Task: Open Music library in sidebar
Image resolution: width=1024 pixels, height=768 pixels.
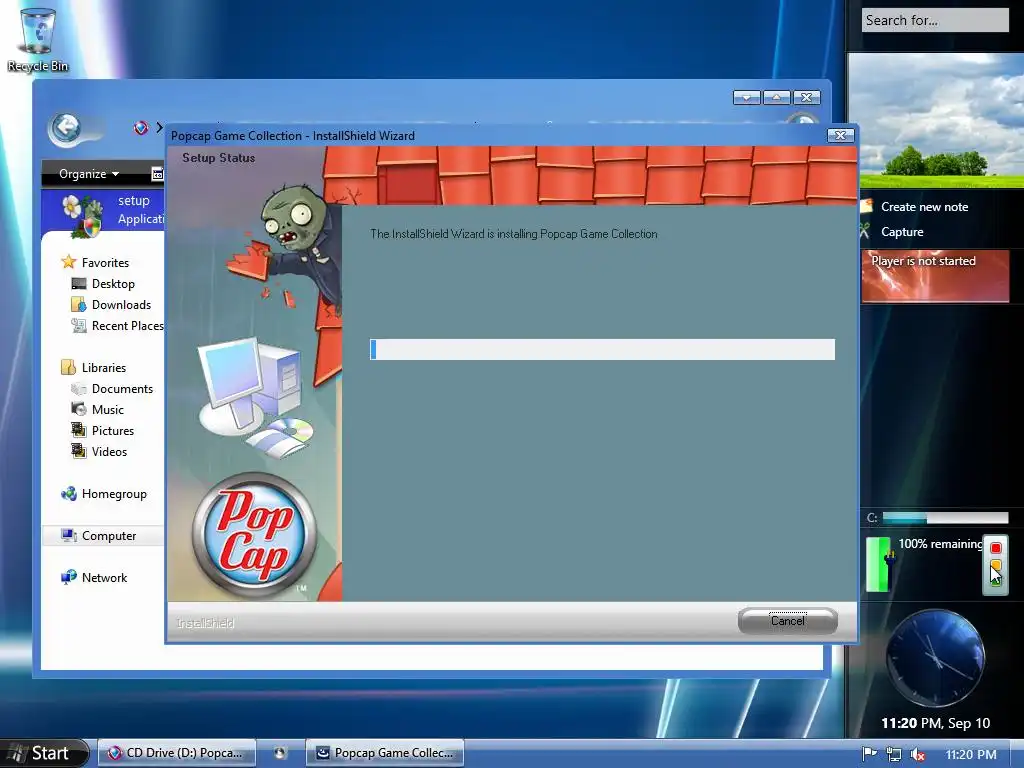Action: point(108,409)
